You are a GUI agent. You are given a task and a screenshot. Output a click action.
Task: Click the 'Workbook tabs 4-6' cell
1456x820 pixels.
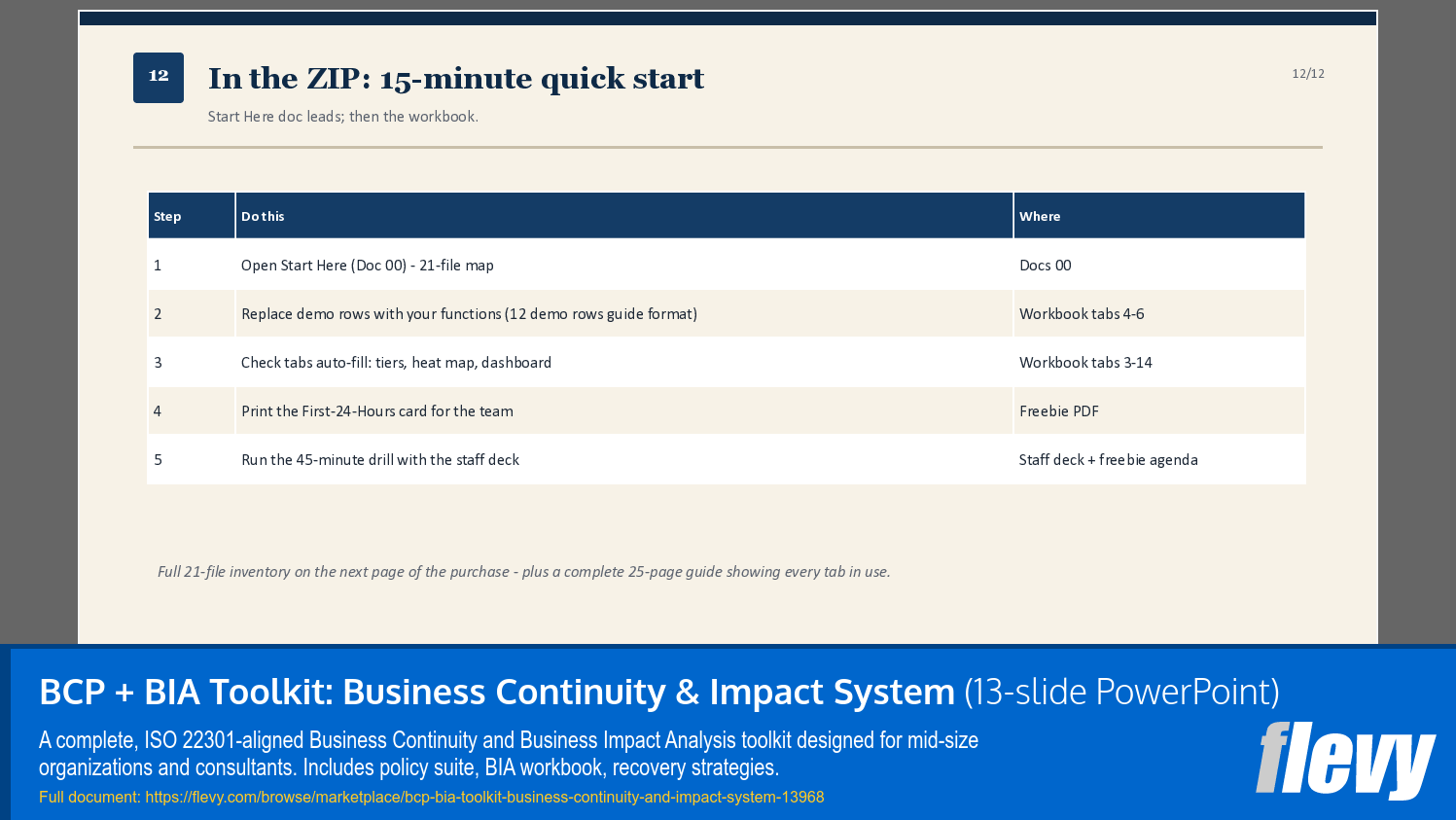coord(1159,313)
